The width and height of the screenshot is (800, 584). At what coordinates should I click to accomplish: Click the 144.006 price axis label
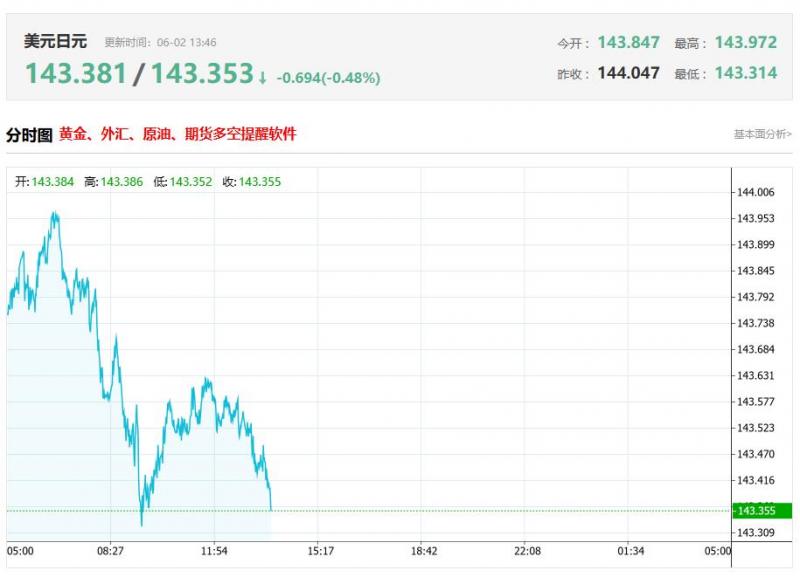(x=756, y=192)
